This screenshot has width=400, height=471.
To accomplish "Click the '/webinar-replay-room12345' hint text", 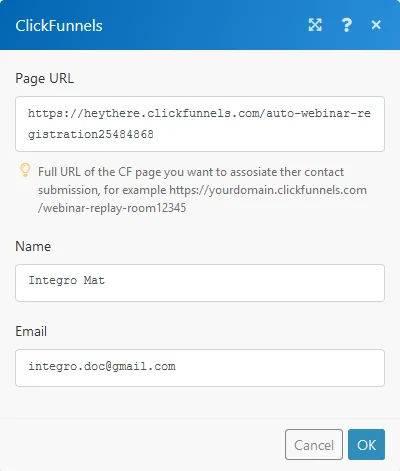I will pyautogui.click(x=112, y=208).
